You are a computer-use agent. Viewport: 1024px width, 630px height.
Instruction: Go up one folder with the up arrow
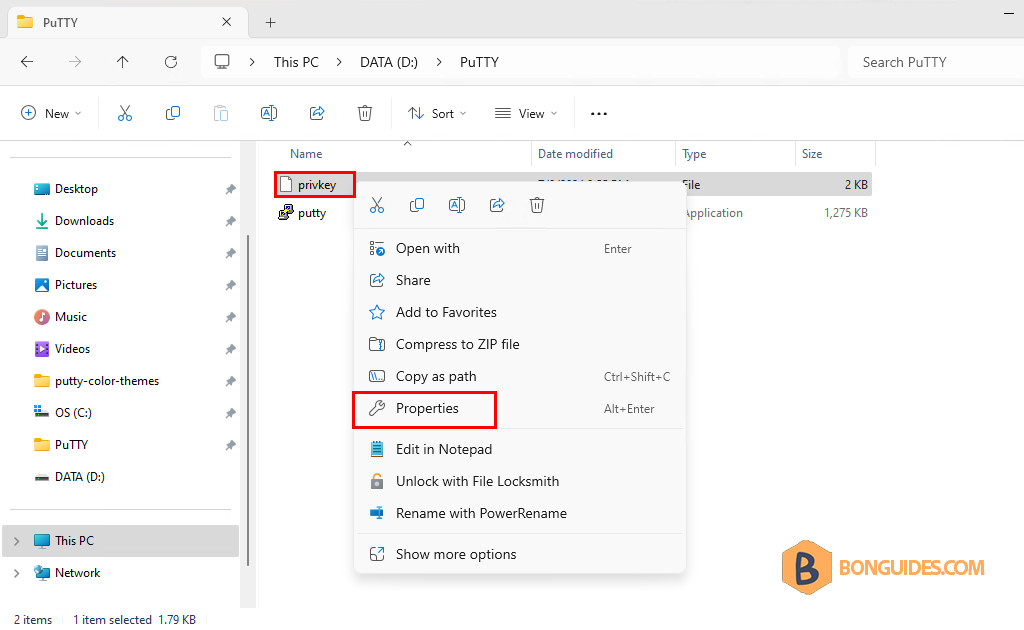click(123, 62)
